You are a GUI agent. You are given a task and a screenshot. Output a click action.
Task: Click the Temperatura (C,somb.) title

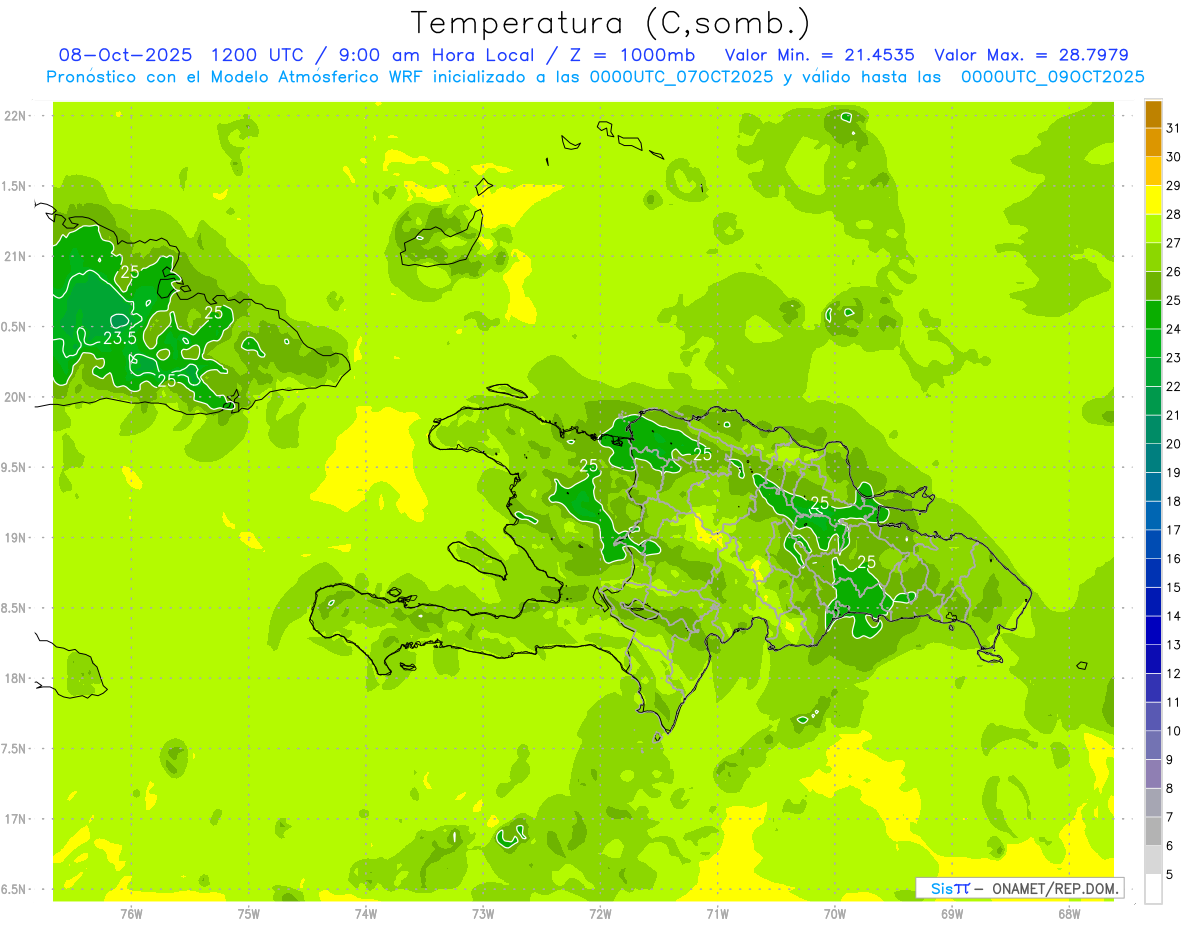[610, 22]
